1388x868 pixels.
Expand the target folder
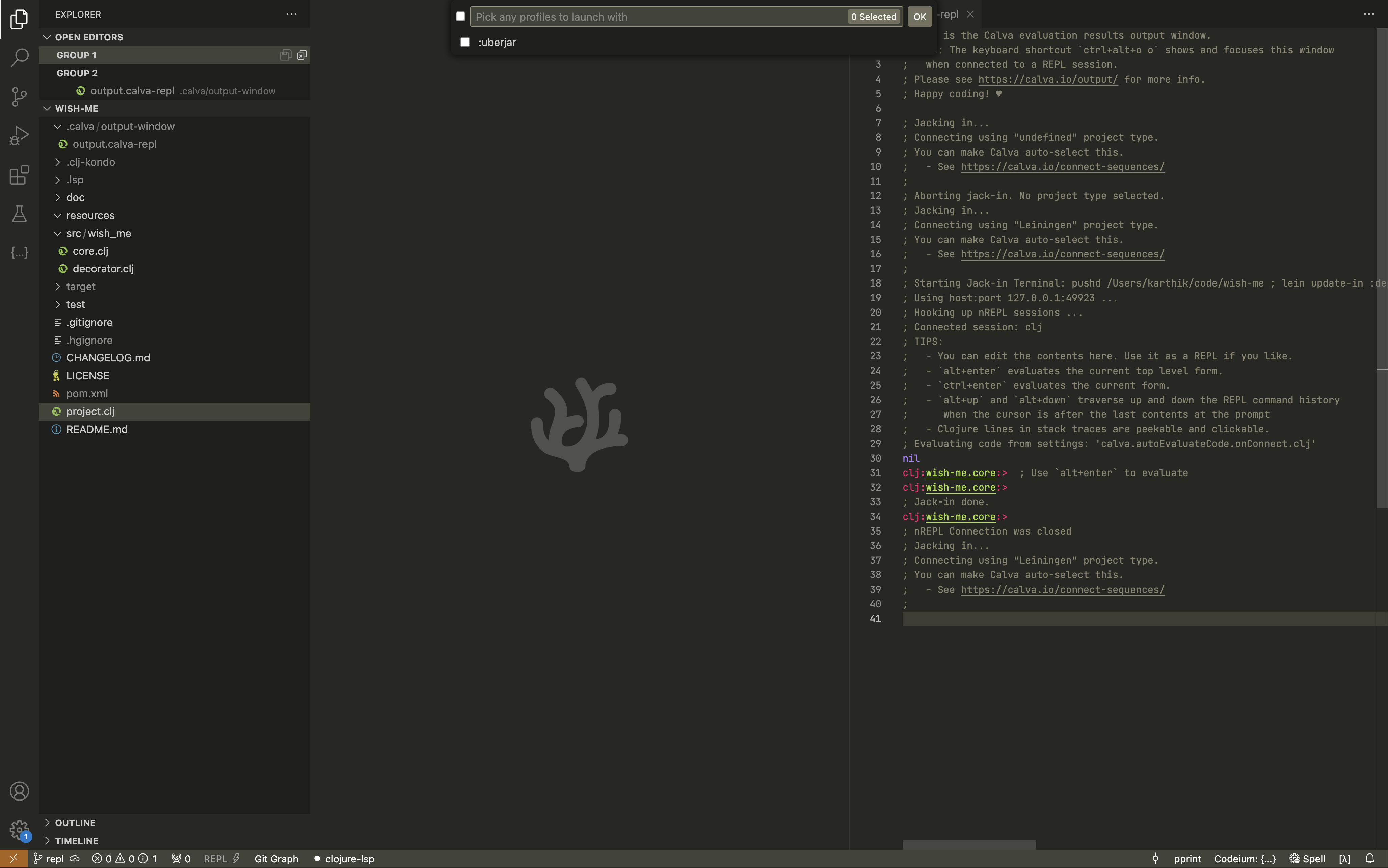[x=57, y=287]
